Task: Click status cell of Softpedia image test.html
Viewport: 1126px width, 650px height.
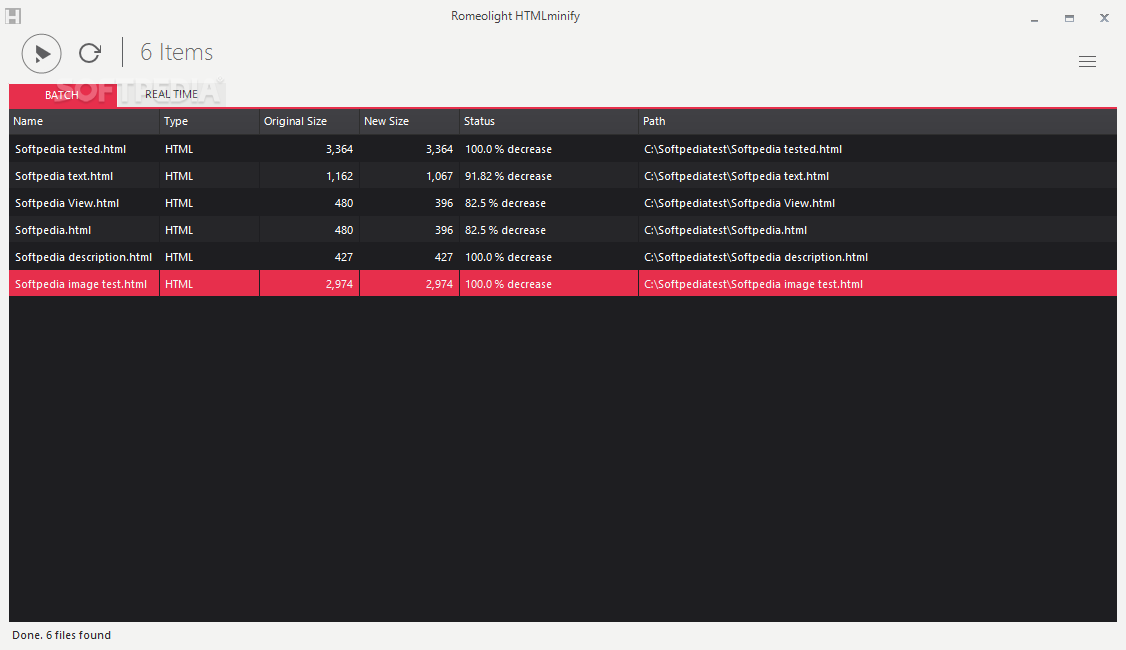Action: coord(549,284)
